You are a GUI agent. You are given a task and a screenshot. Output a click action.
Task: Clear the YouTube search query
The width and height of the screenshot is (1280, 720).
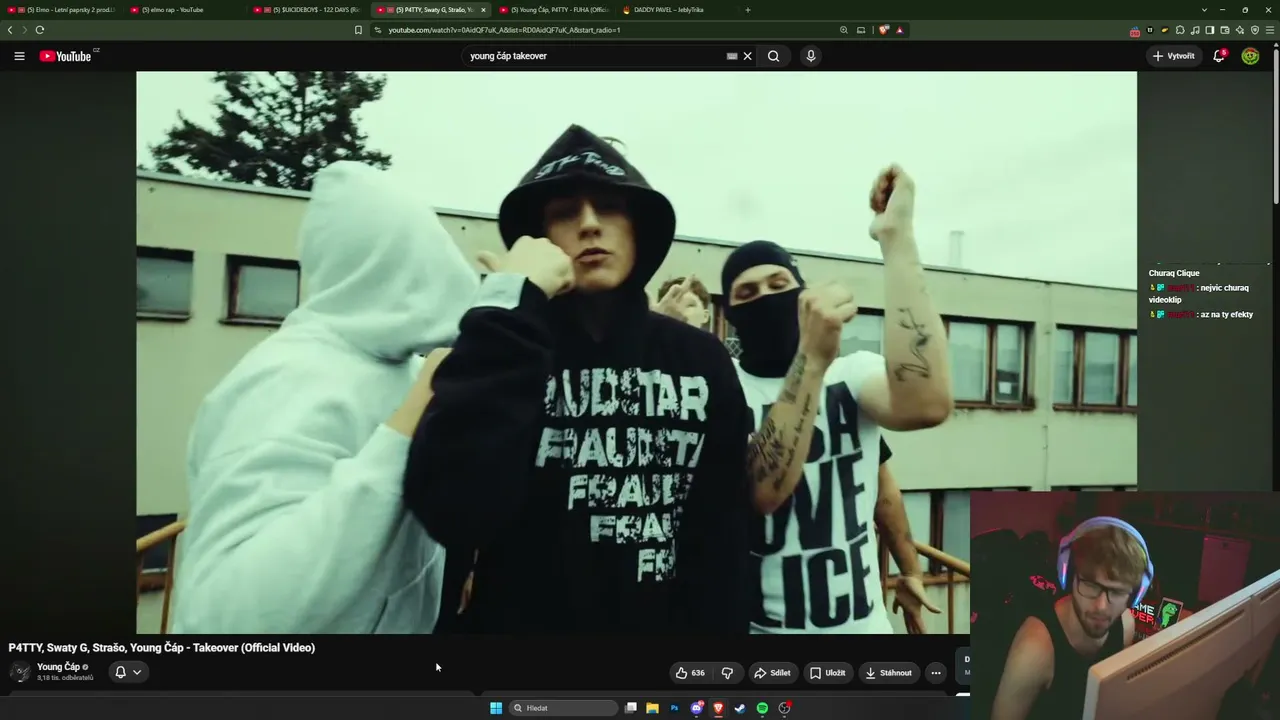pyautogui.click(x=747, y=56)
